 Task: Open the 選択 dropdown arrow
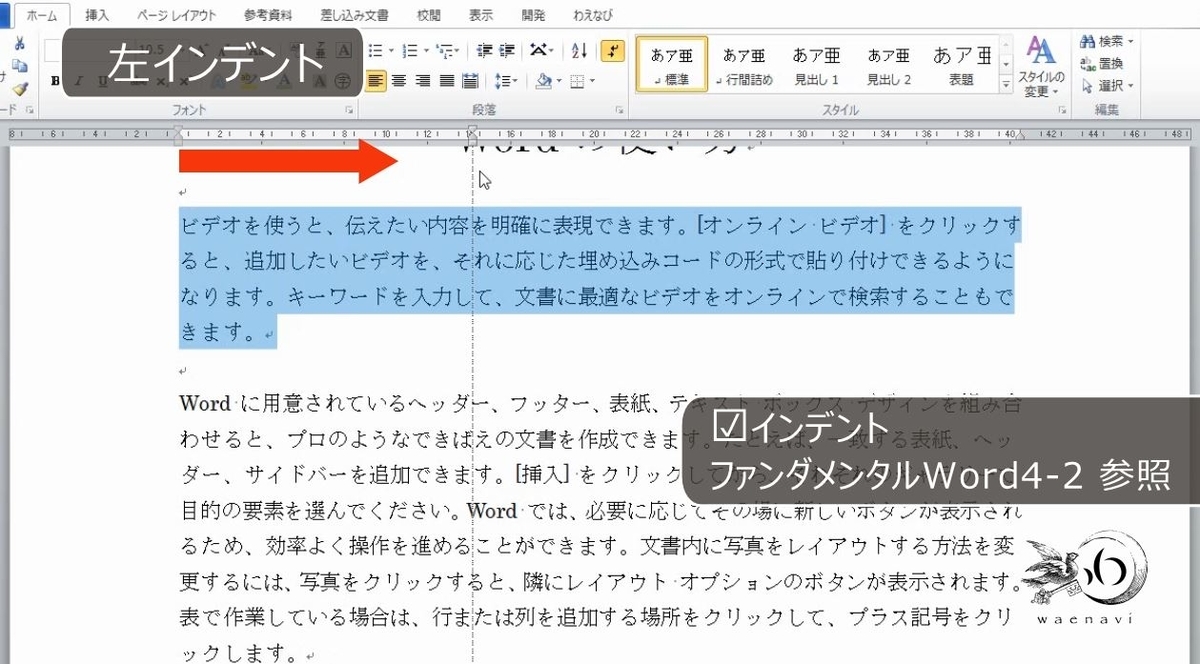(1131, 85)
